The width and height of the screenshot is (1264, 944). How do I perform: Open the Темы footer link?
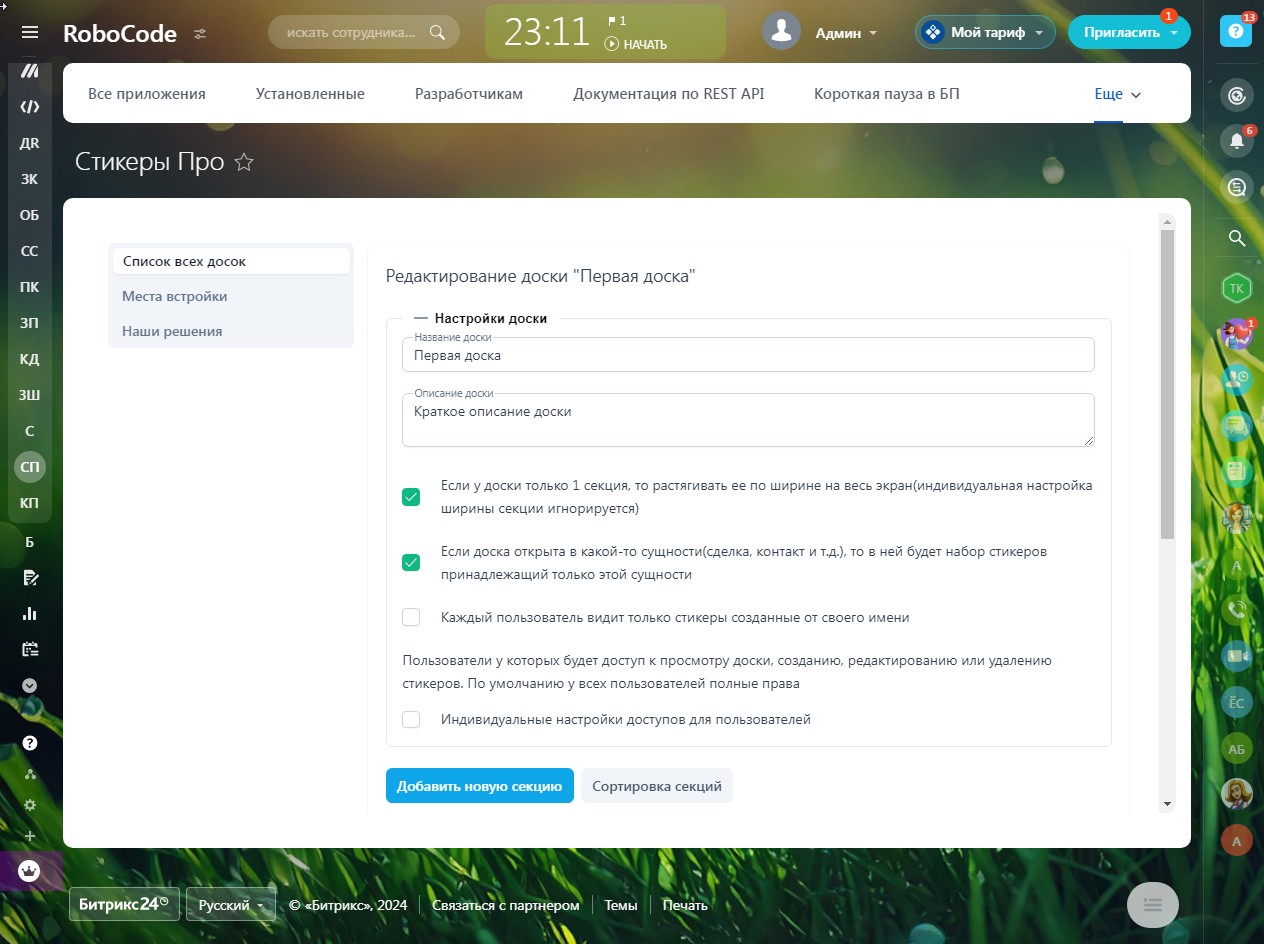tap(621, 905)
